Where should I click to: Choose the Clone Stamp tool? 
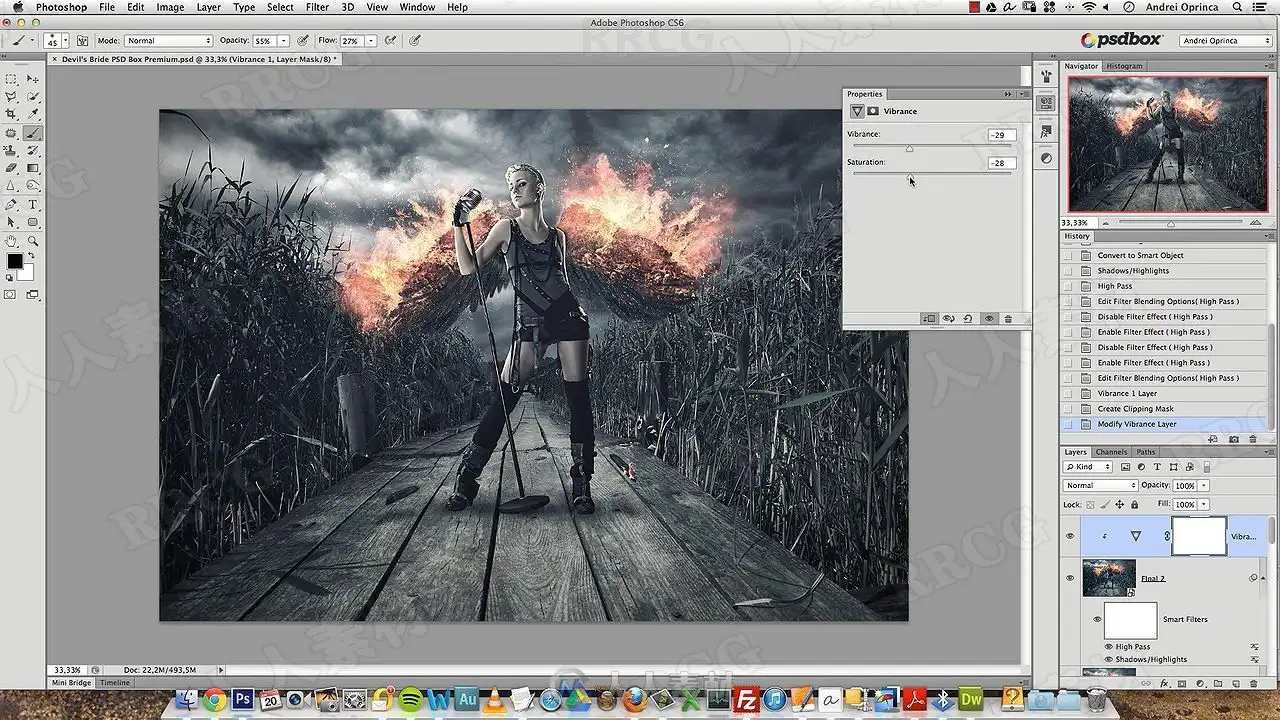tap(11, 151)
